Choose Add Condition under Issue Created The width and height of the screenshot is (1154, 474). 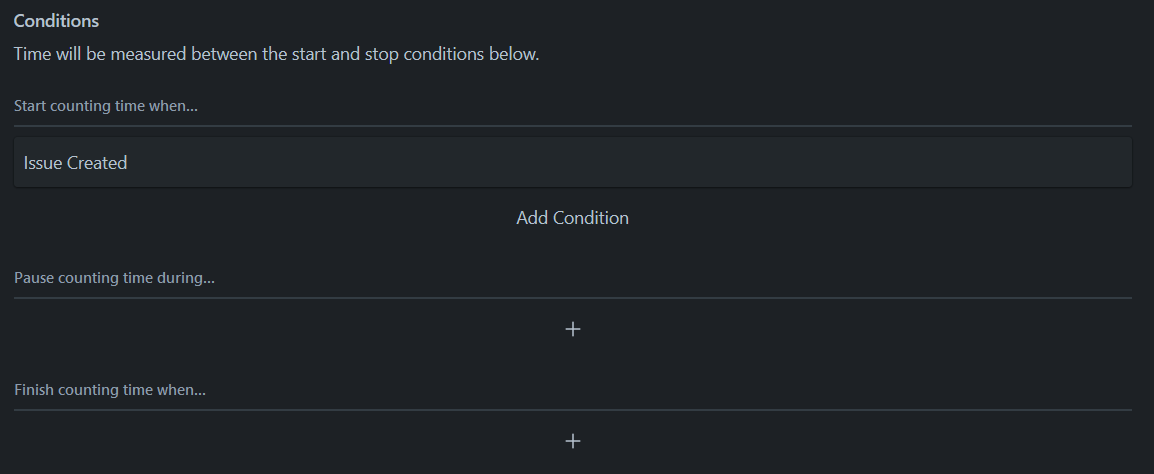[x=572, y=218]
